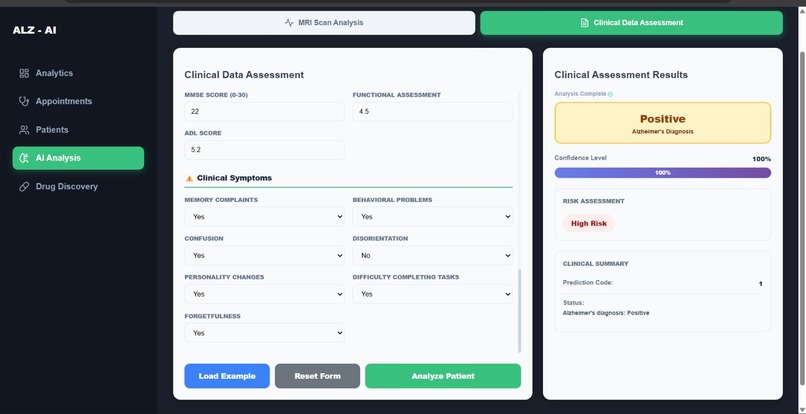Screen dimensions: 806x414
Task: Go to Appointments in sidebar
Action: (x=78, y=101)
